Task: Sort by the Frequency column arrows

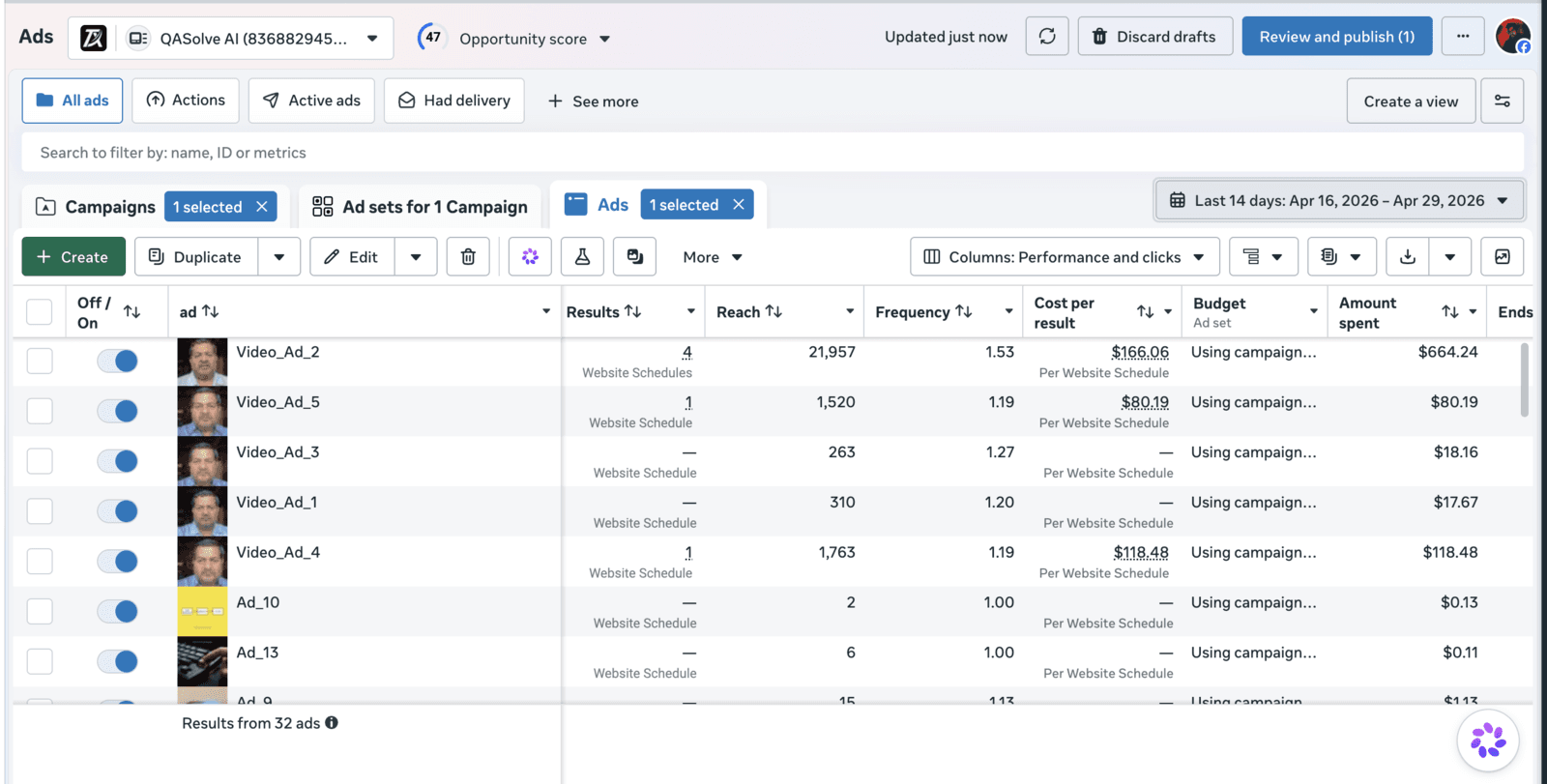Action: pyautogui.click(x=964, y=311)
